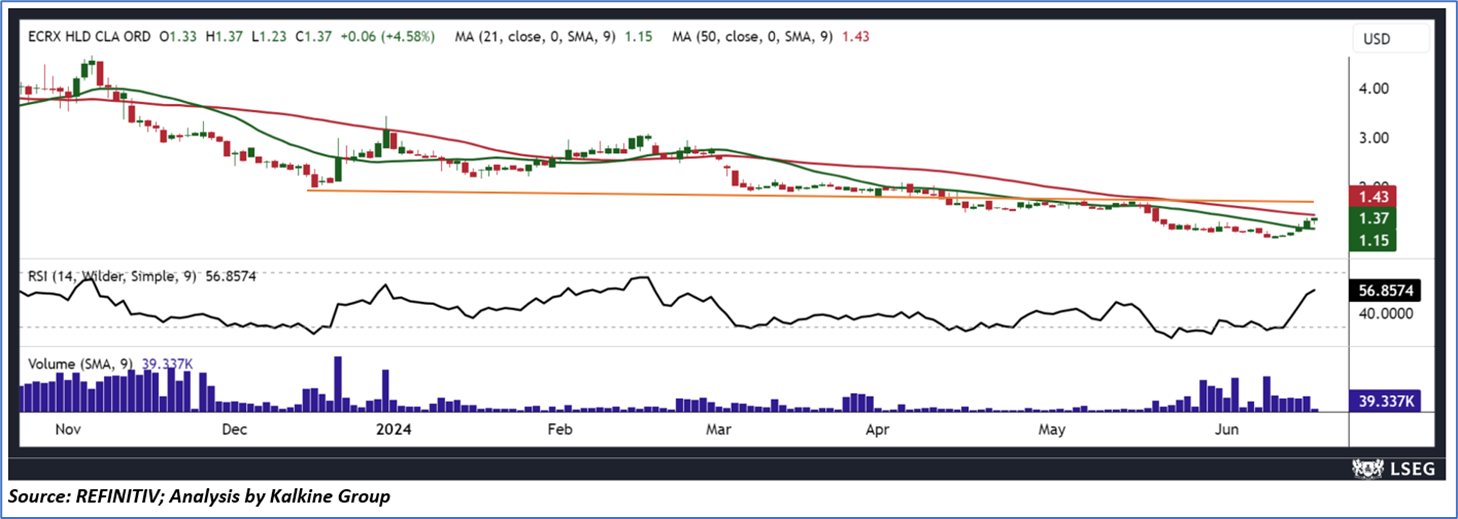
Task: Click the Feb label on time axis
Action: click(x=559, y=429)
